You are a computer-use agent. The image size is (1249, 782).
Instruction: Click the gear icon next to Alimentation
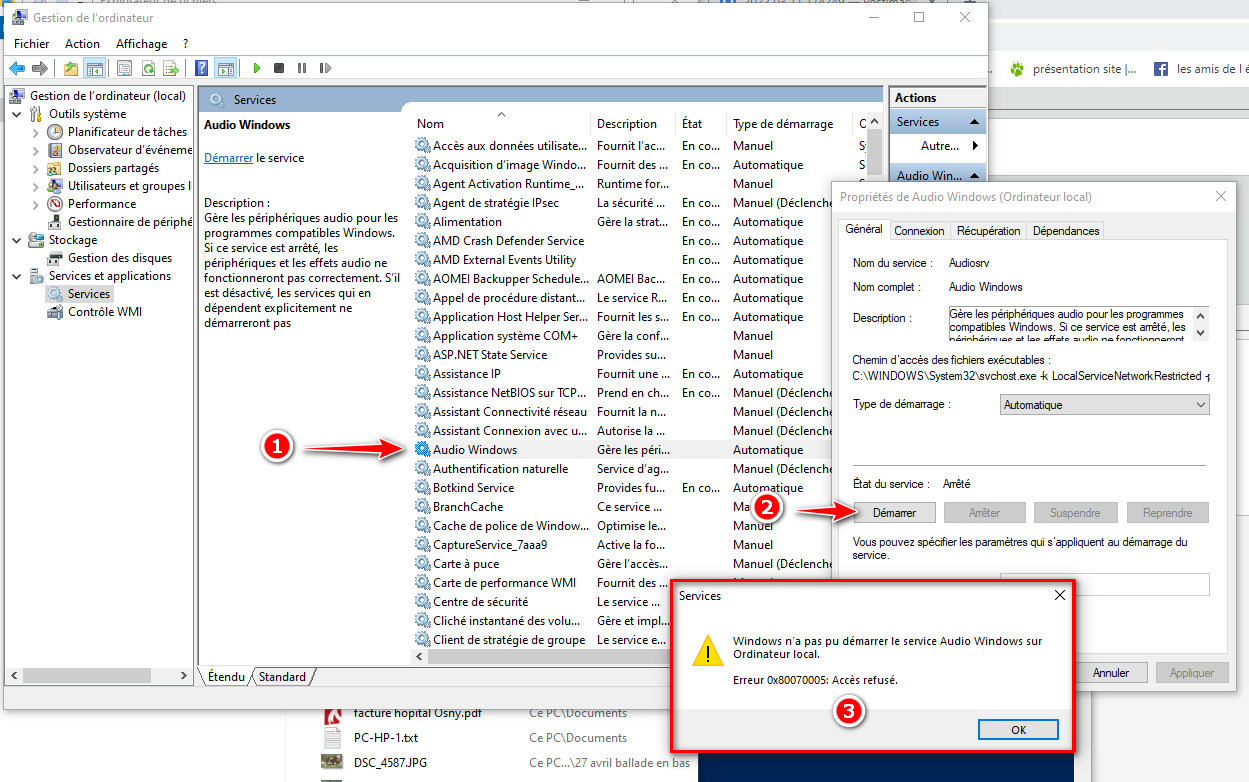[422, 222]
